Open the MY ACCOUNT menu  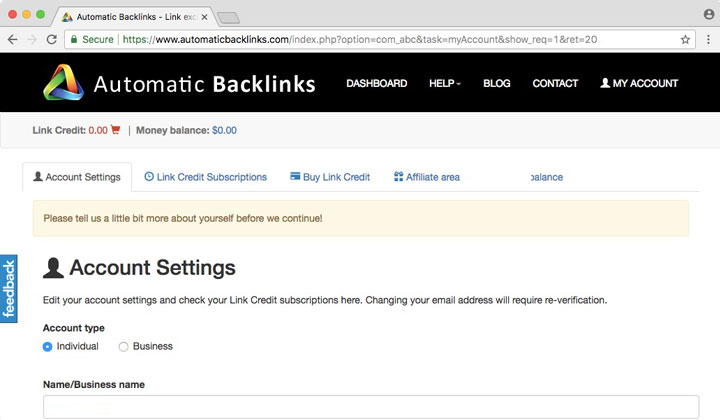point(639,83)
